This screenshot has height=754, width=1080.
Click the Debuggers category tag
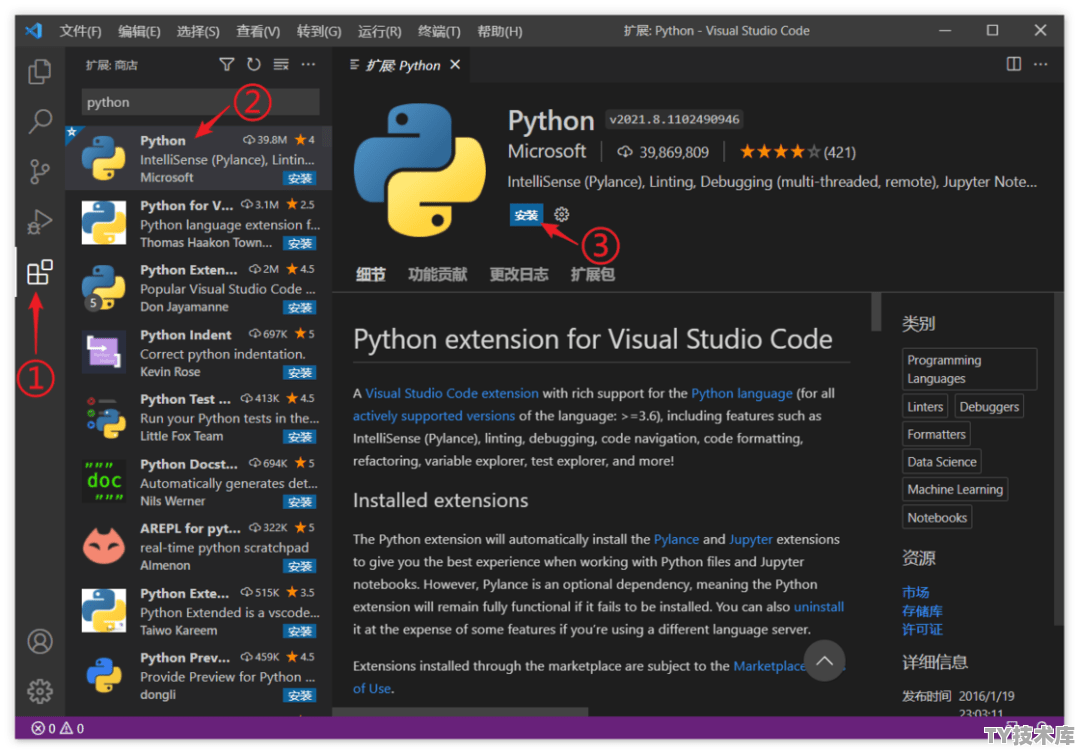[x=989, y=406]
